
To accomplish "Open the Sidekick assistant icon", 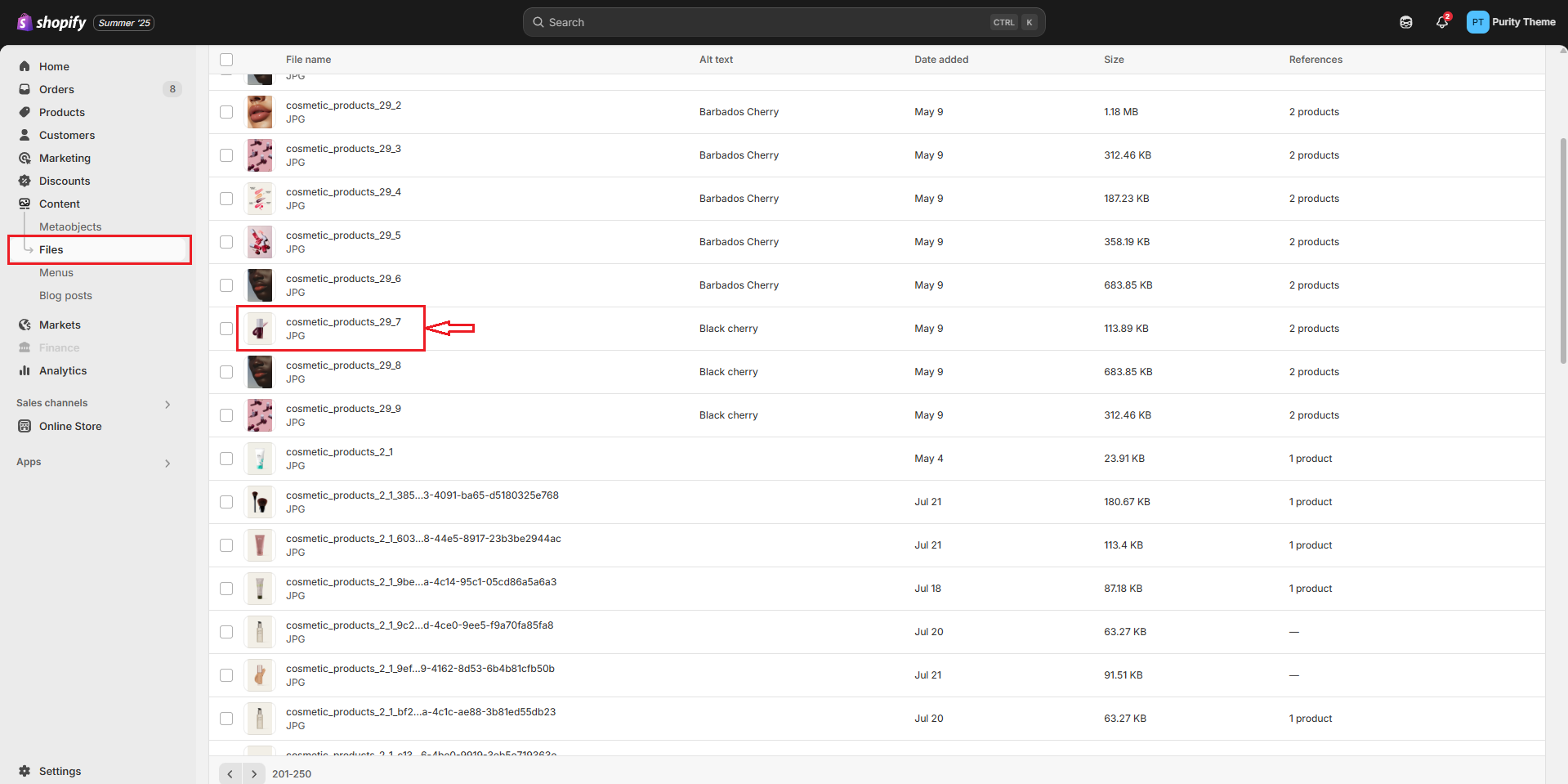I will coord(1405,22).
